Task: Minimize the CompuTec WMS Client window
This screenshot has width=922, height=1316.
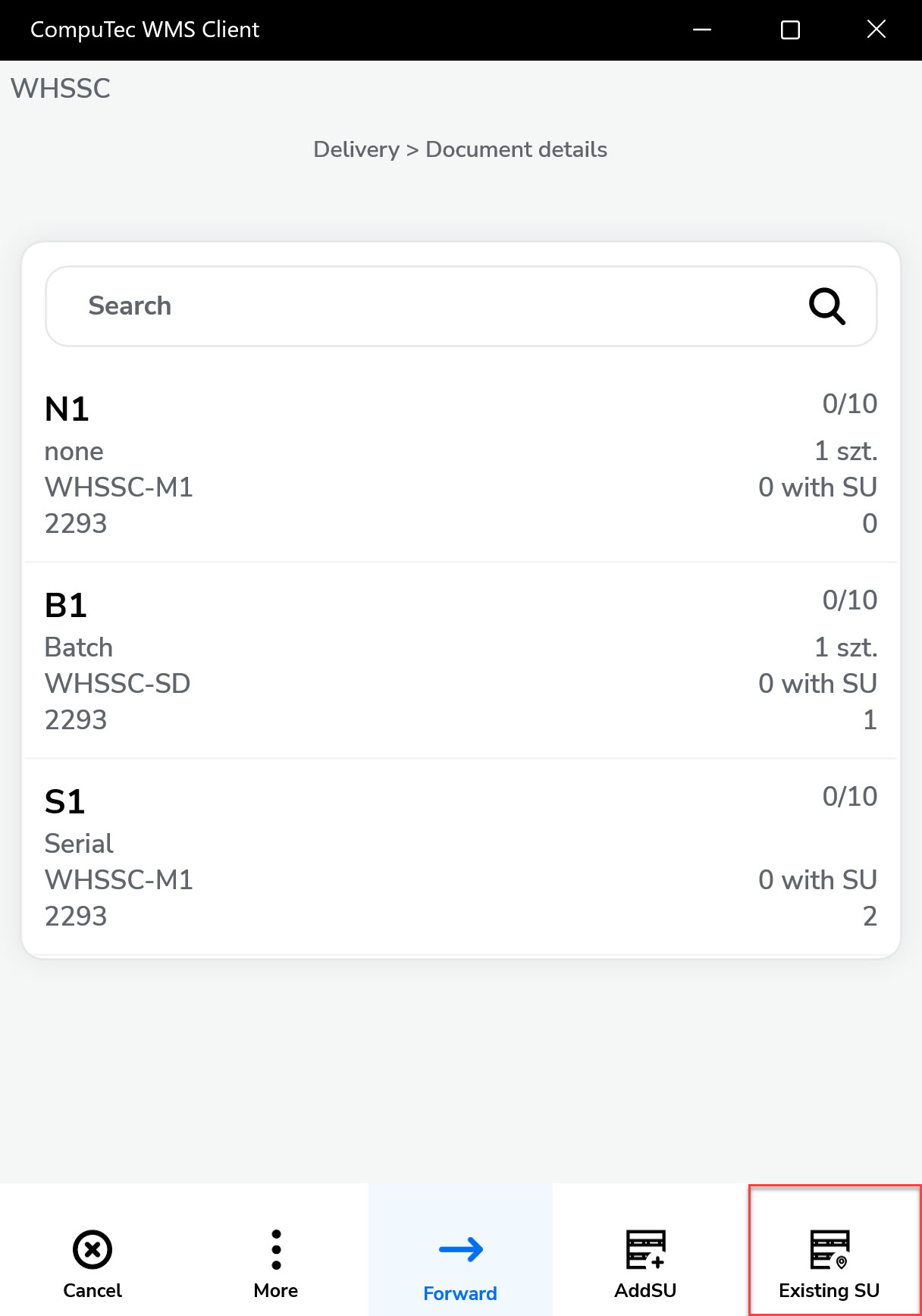Action: (702, 30)
